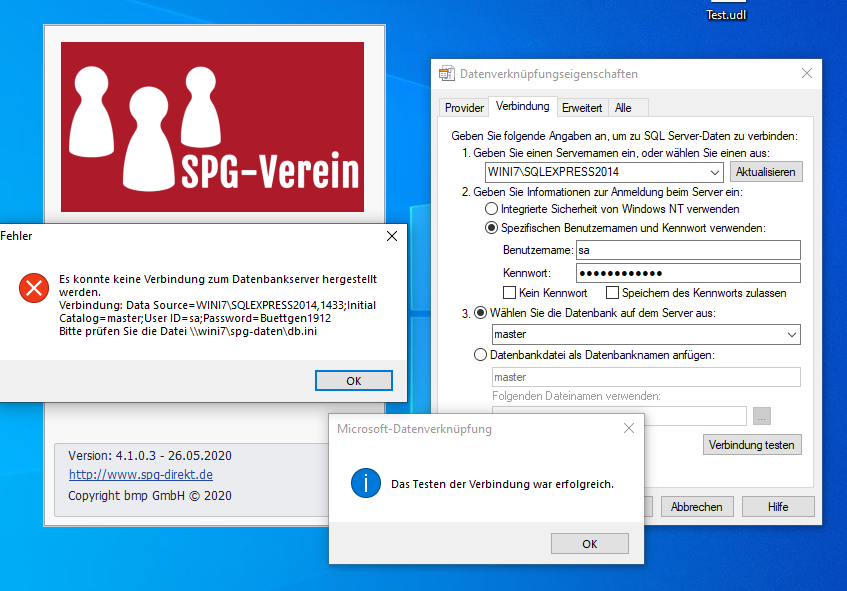Click the blue info icon in Microsoft-Datenverknüpfung

click(366, 483)
